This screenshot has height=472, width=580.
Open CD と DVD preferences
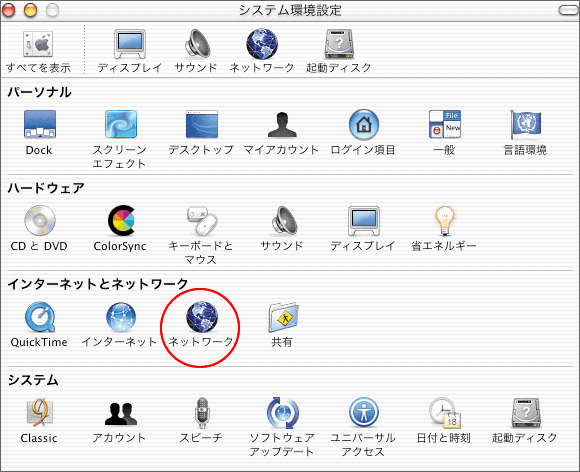tap(40, 220)
